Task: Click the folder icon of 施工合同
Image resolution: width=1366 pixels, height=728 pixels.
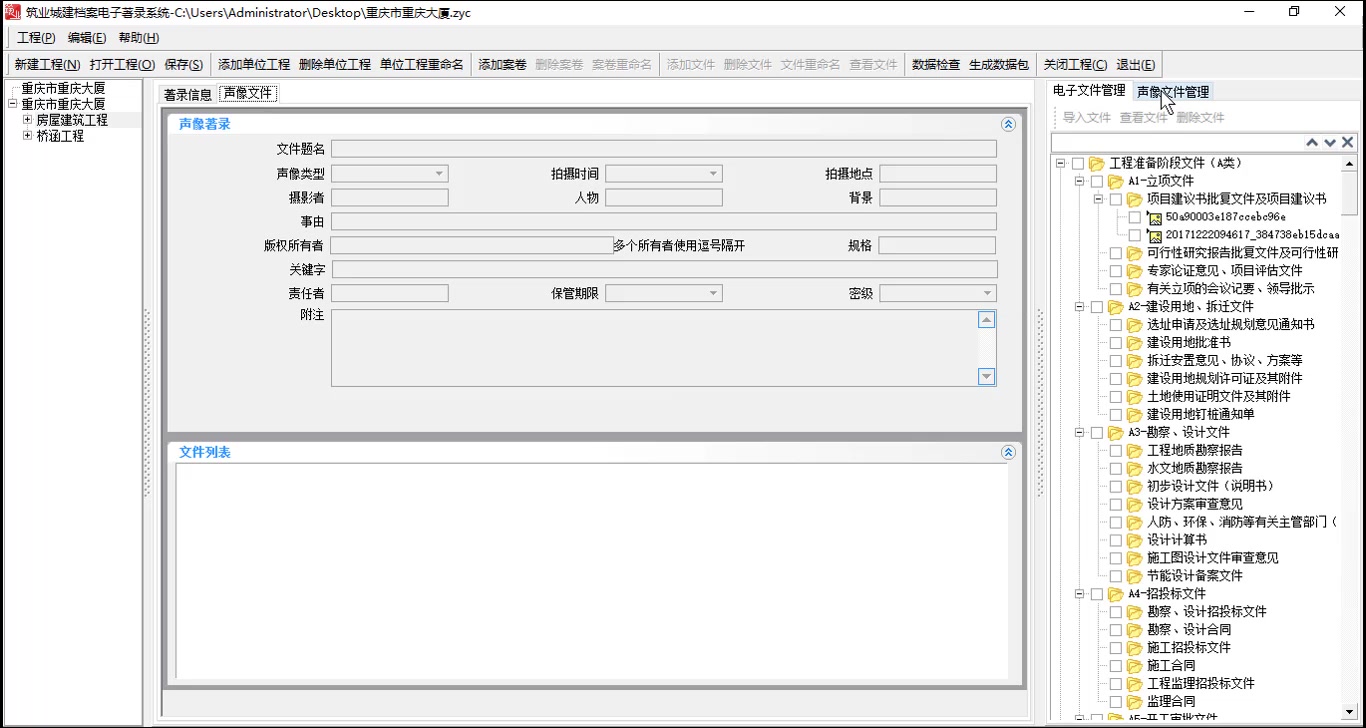Action: coord(1134,665)
